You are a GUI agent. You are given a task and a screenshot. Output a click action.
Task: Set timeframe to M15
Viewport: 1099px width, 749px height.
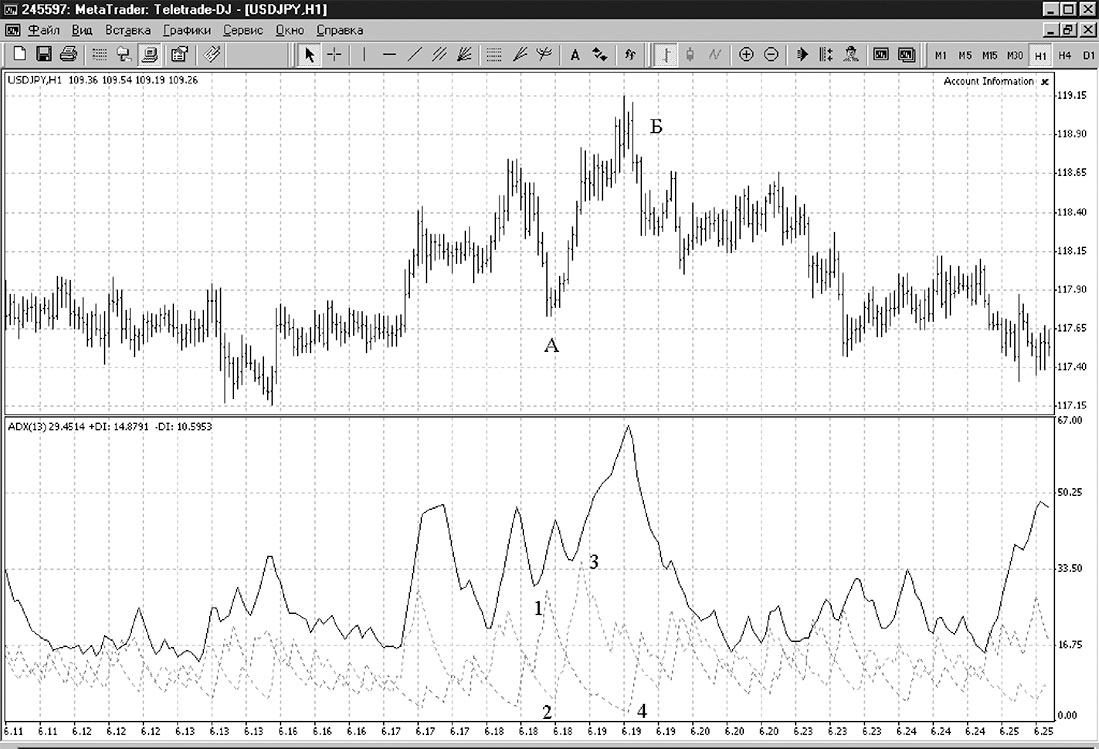pos(990,55)
